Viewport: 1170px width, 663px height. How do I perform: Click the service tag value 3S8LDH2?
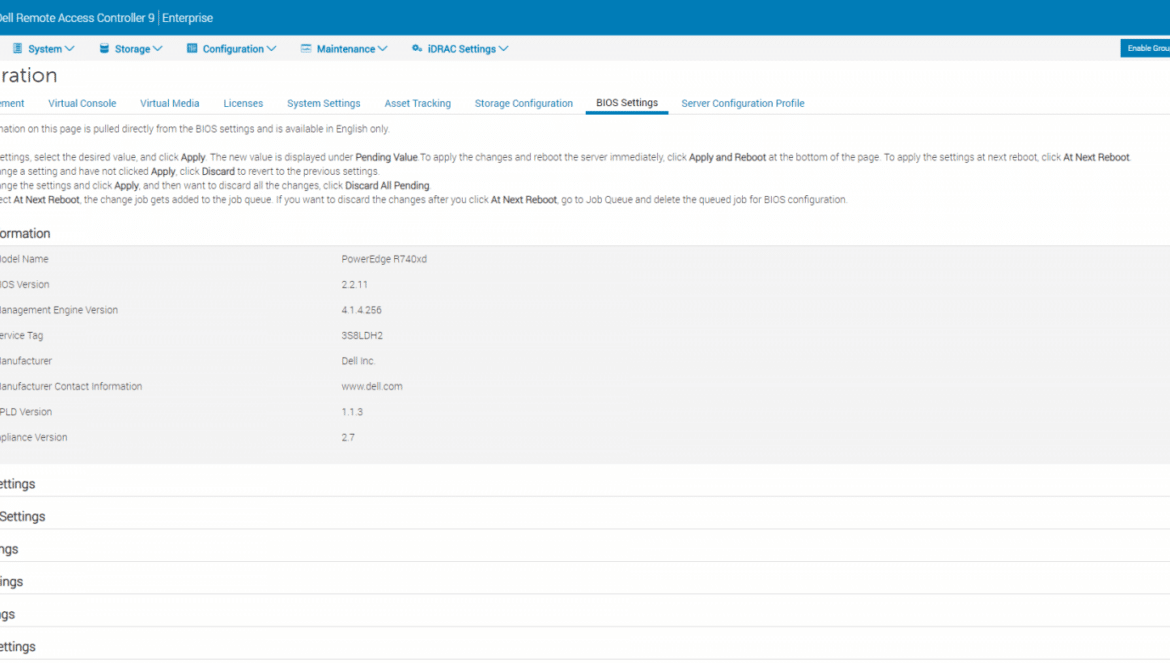[x=362, y=336]
